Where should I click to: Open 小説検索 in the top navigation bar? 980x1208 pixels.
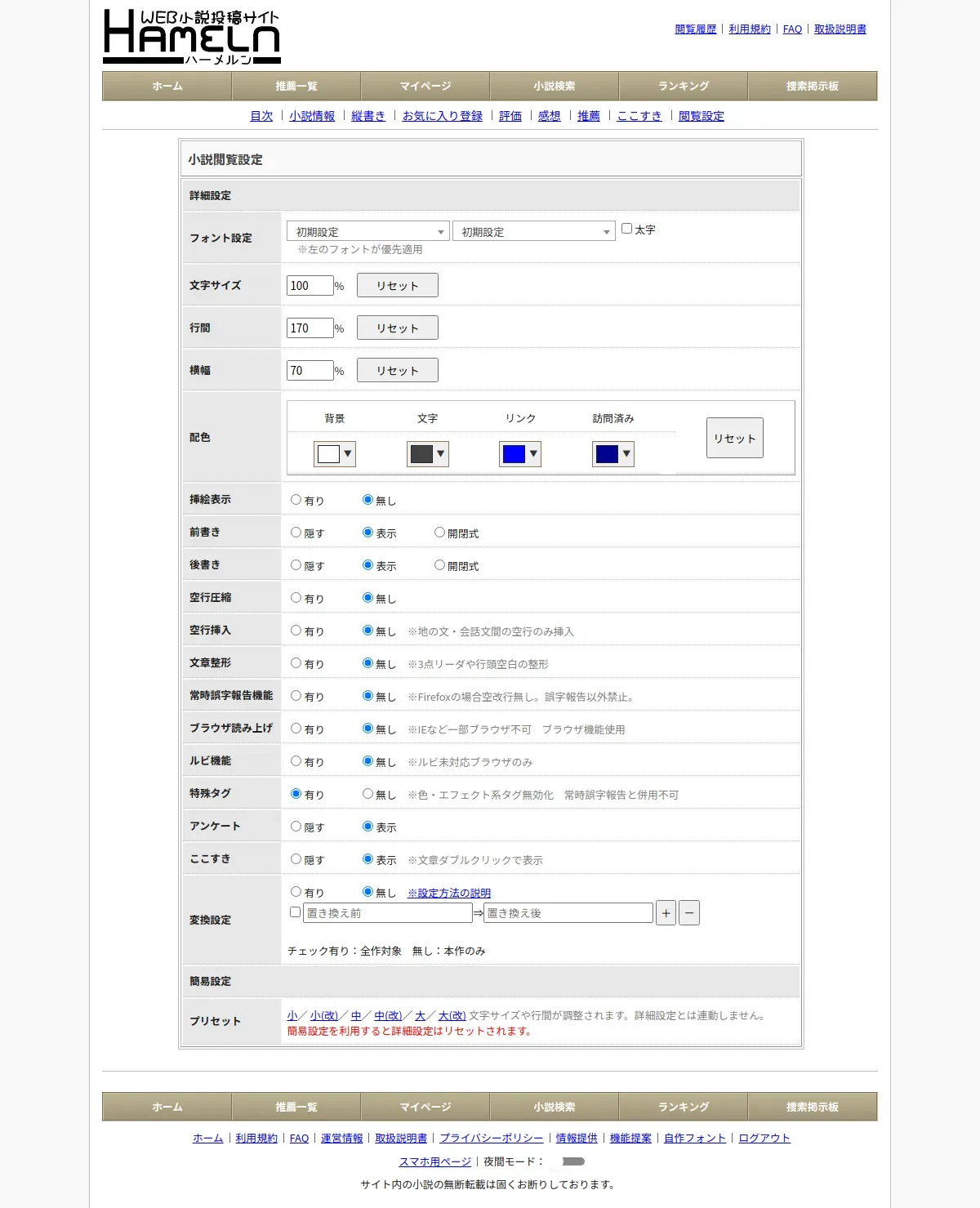click(555, 86)
